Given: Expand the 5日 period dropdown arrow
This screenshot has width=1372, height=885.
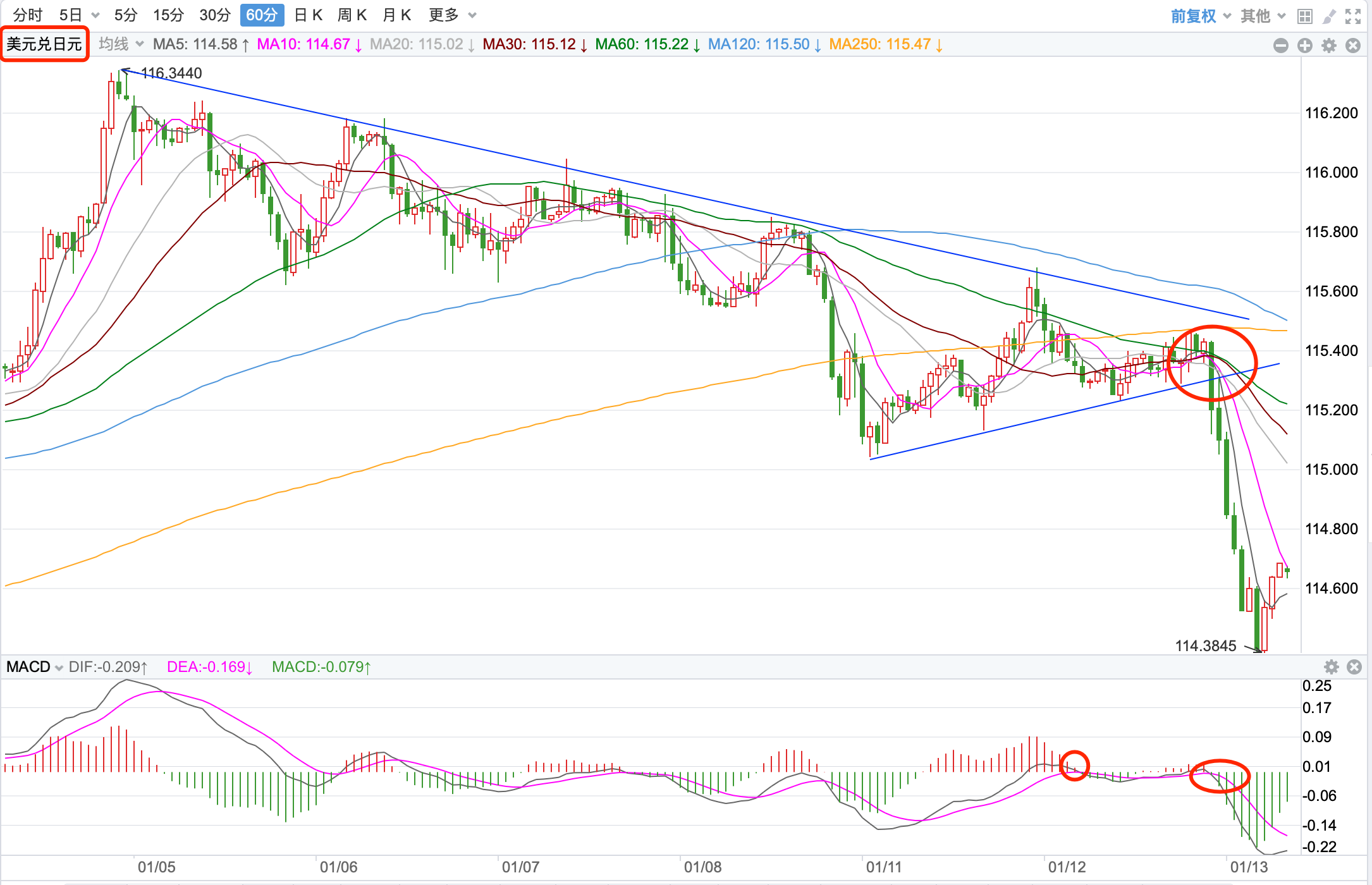Looking at the screenshot, I should click(x=95, y=15).
